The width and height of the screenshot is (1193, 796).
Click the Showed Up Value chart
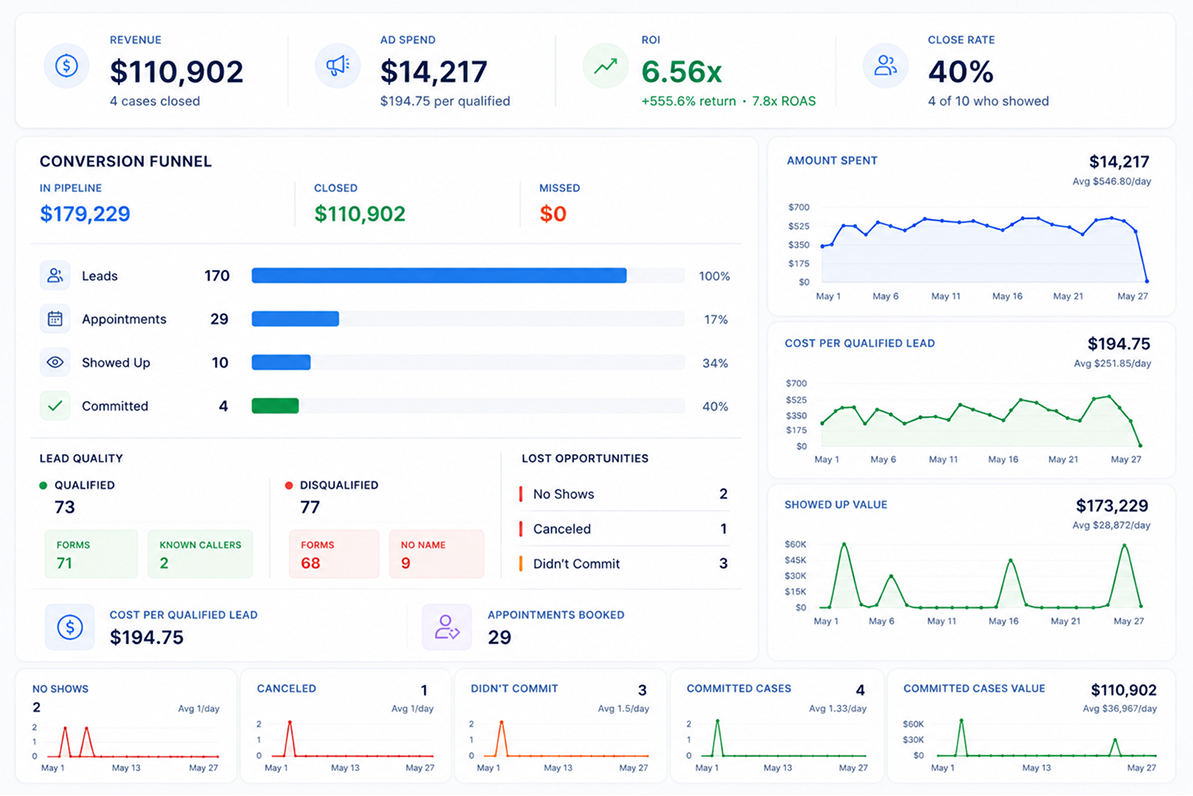tap(981, 575)
